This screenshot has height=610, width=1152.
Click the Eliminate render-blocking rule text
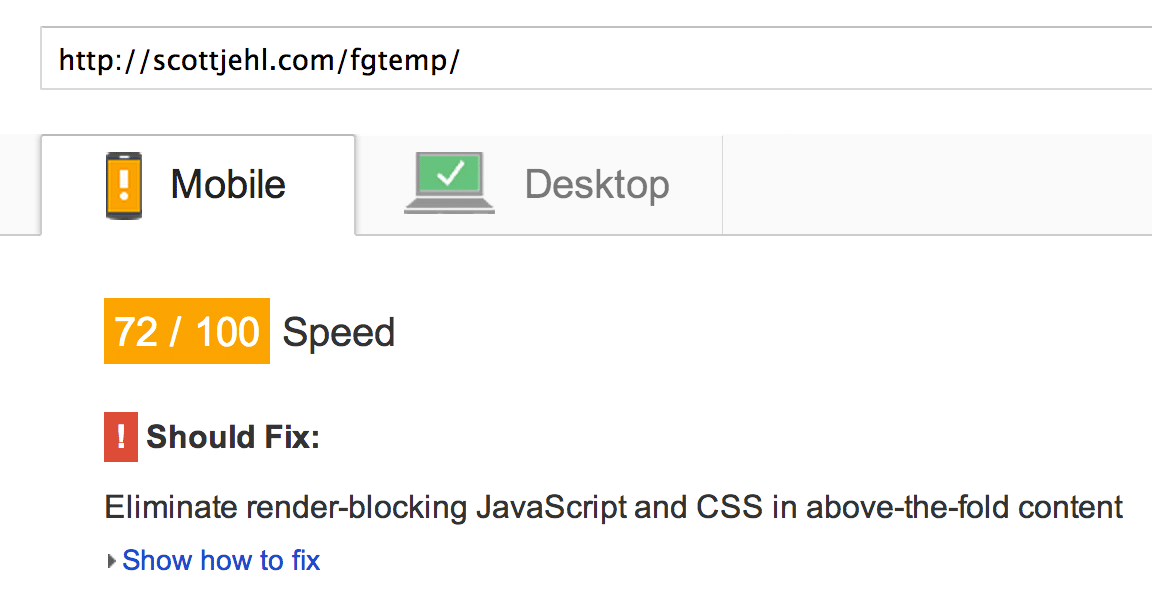[x=613, y=508]
